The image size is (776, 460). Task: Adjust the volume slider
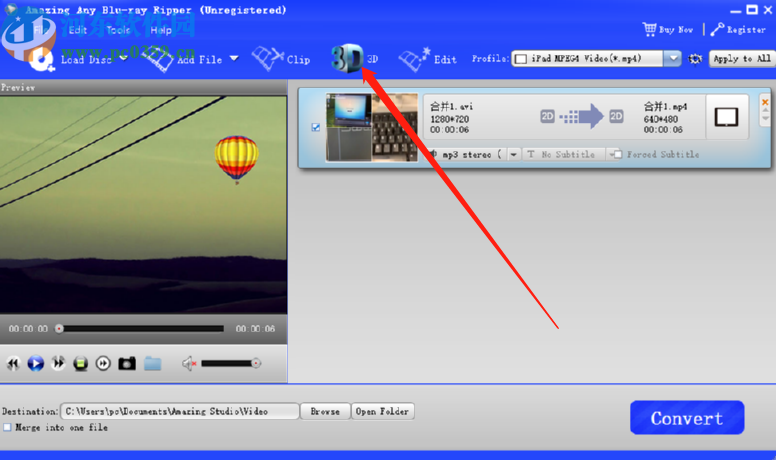click(256, 363)
